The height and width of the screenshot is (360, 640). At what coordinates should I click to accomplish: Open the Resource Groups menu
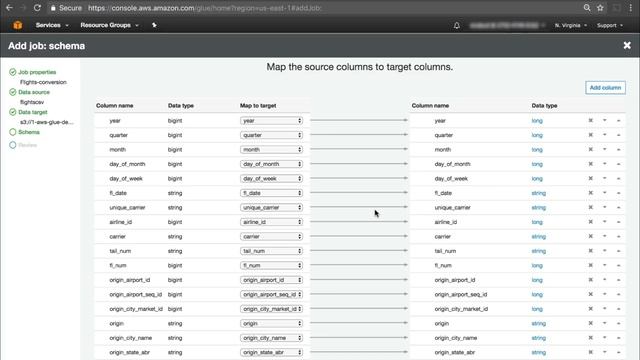[109, 25]
